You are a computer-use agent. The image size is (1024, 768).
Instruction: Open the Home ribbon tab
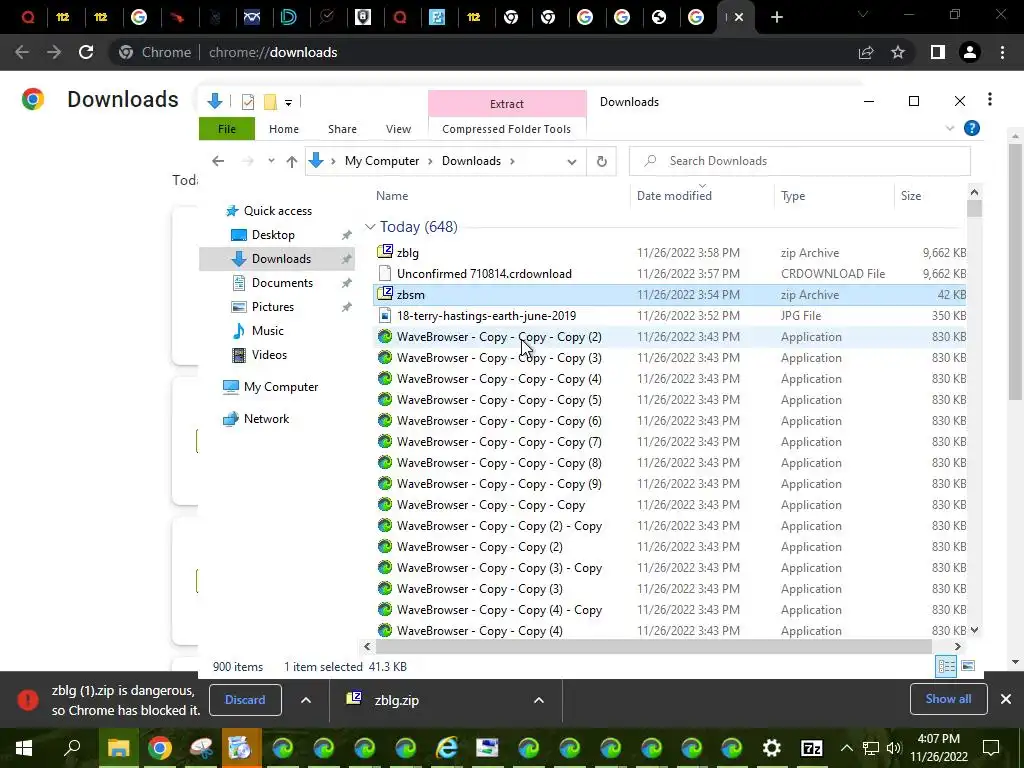283,129
